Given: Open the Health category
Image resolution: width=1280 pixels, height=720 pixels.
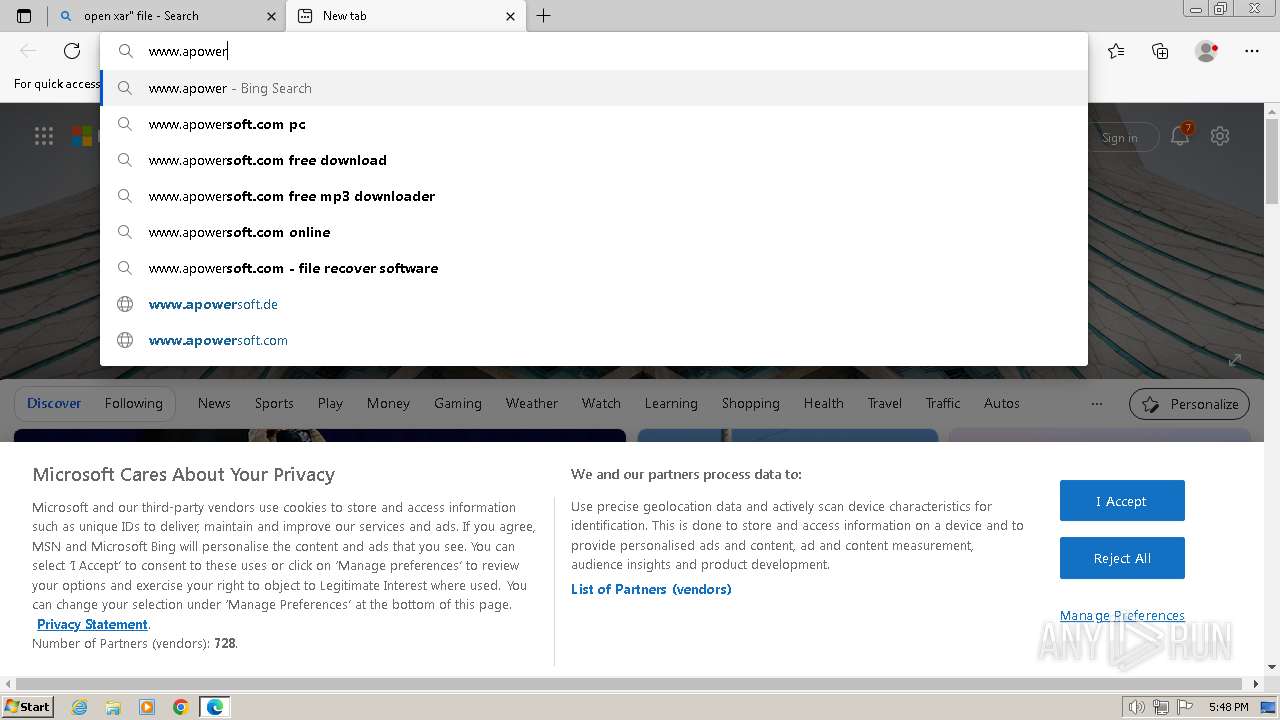Looking at the screenshot, I should (x=824, y=403).
